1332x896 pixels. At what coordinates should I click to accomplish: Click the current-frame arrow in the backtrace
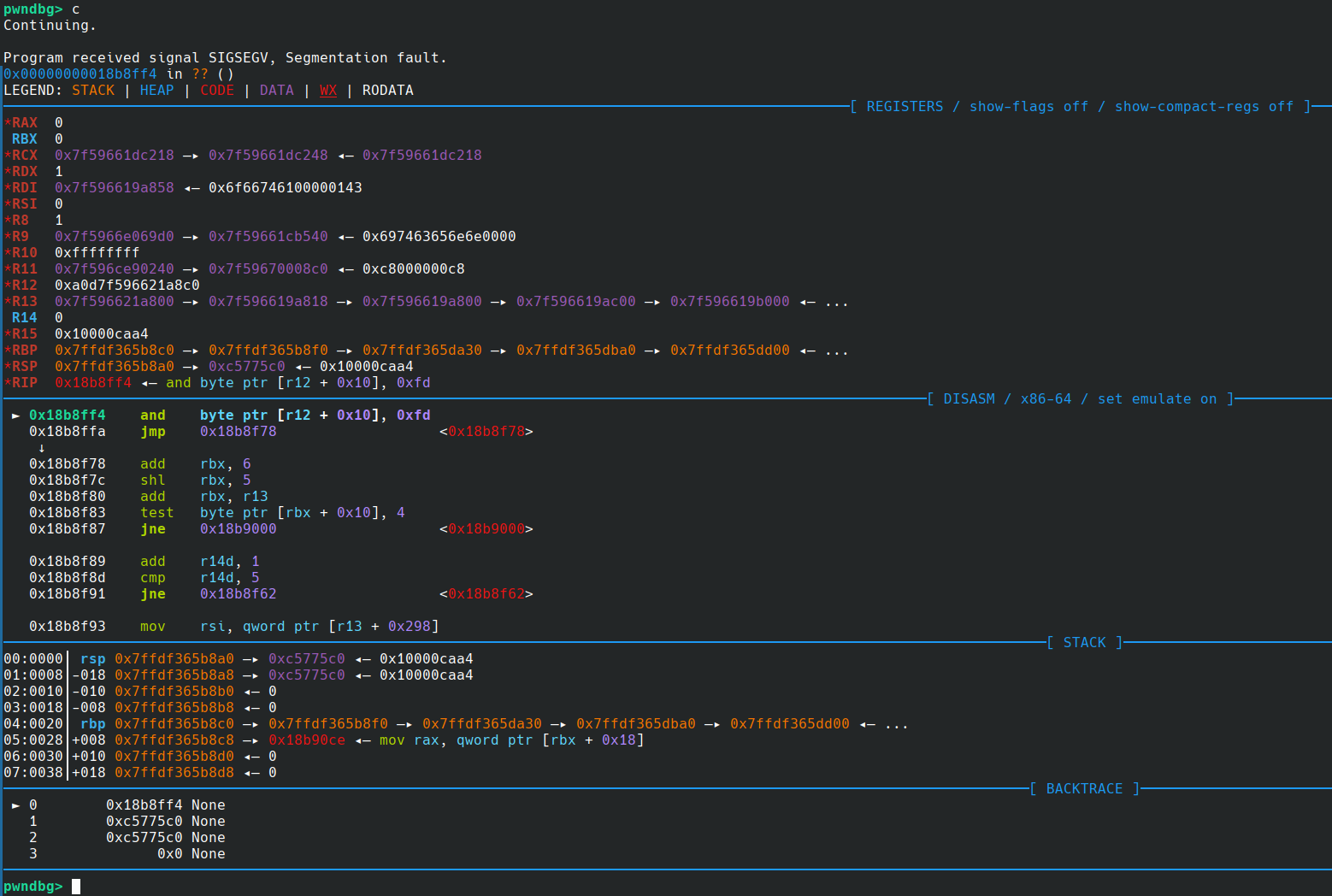15,805
